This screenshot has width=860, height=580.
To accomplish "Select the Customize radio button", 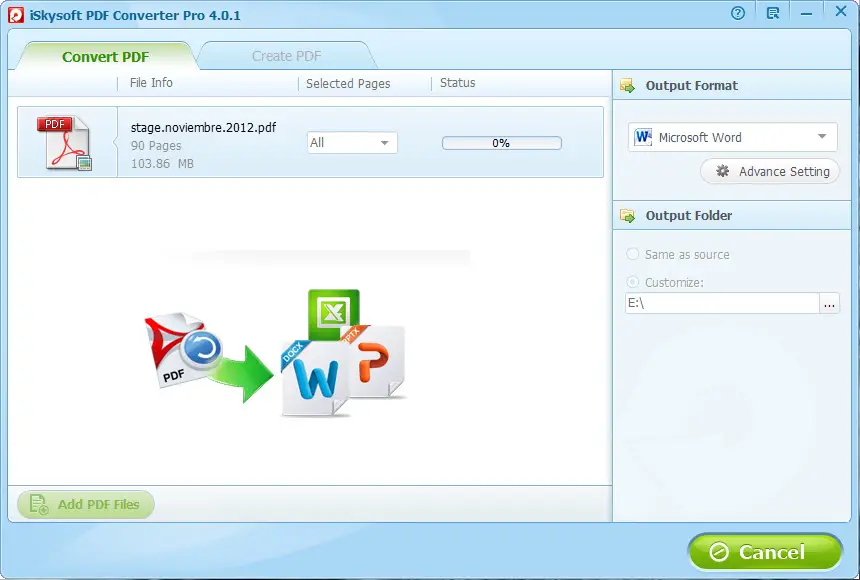I will click(x=632, y=282).
